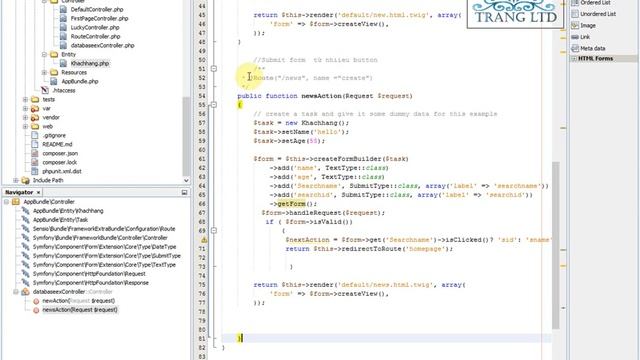Open composer.lock file
Image resolution: width=640 pixels, height=360 pixels.
coord(60,162)
